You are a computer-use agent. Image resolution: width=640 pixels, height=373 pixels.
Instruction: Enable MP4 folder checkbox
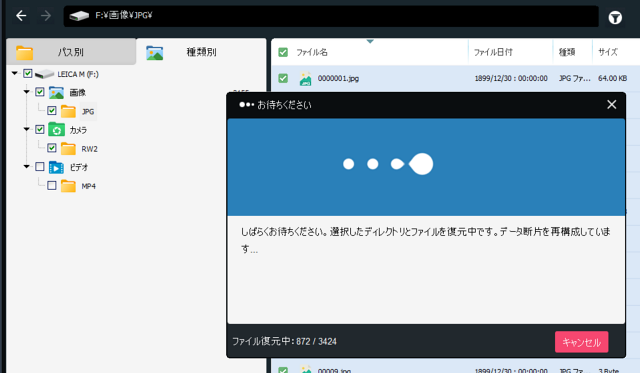tap(52, 185)
